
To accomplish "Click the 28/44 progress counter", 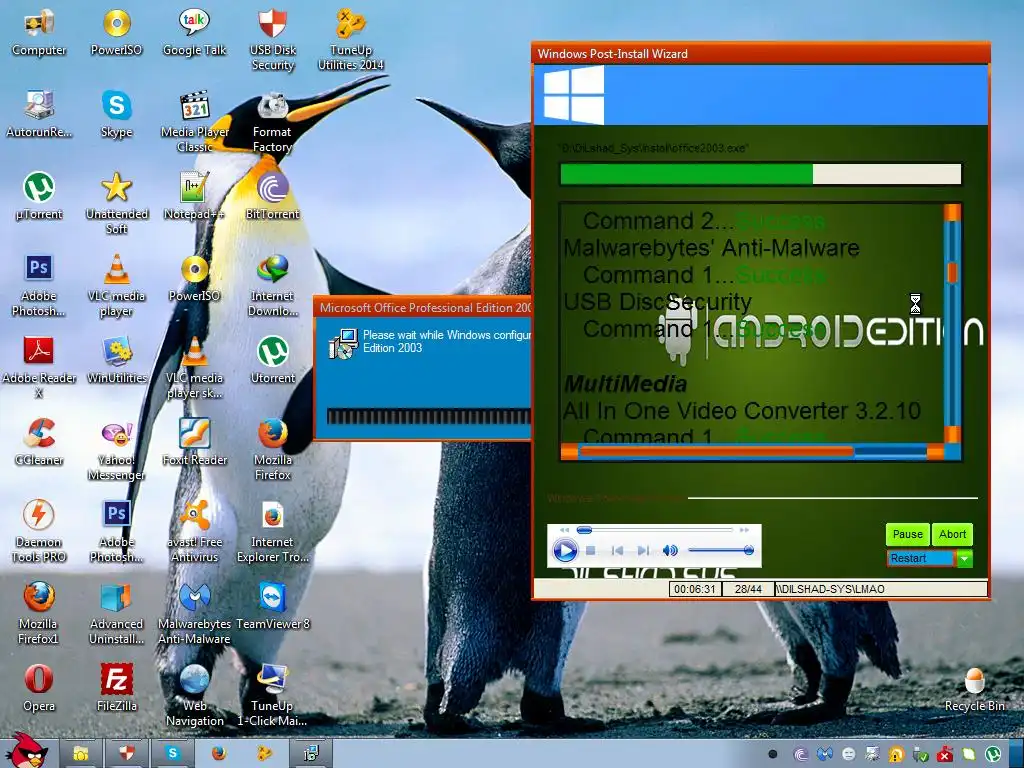I will click(748, 589).
